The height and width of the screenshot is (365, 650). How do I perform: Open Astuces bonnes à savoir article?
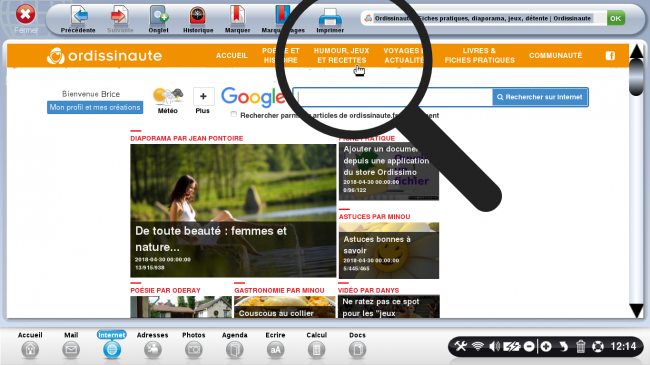click(389, 251)
